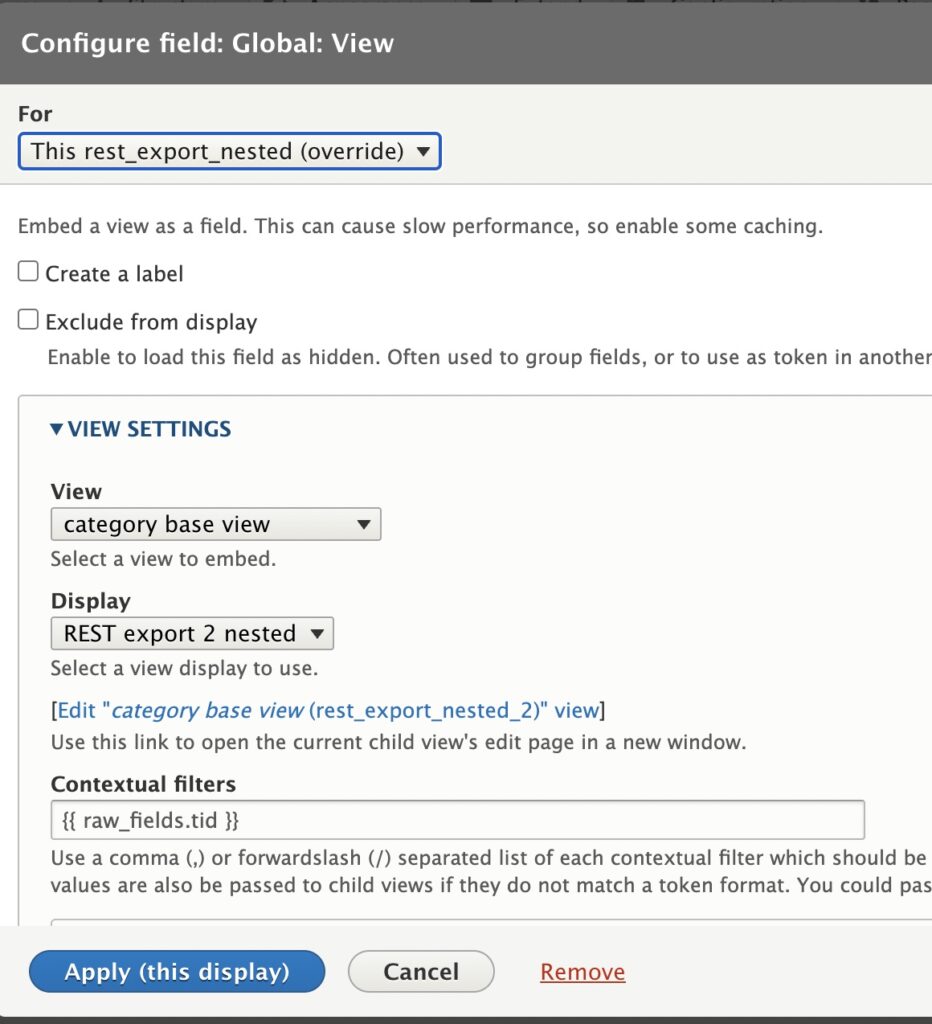The width and height of the screenshot is (932, 1024).
Task: Click the bold "View" field label
Action: [76, 492]
